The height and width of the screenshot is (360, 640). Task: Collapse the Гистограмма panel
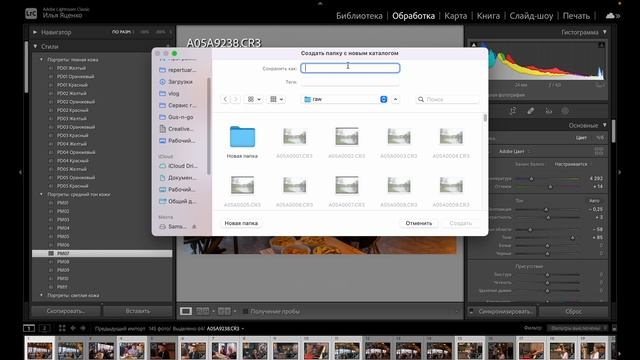(x=604, y=32)
